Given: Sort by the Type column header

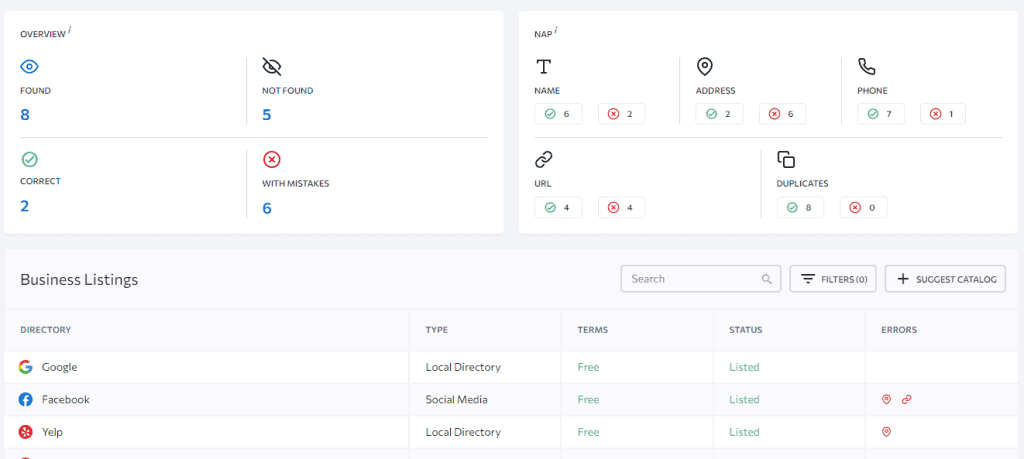Looking at the screenshot, I should click(437, 330).
